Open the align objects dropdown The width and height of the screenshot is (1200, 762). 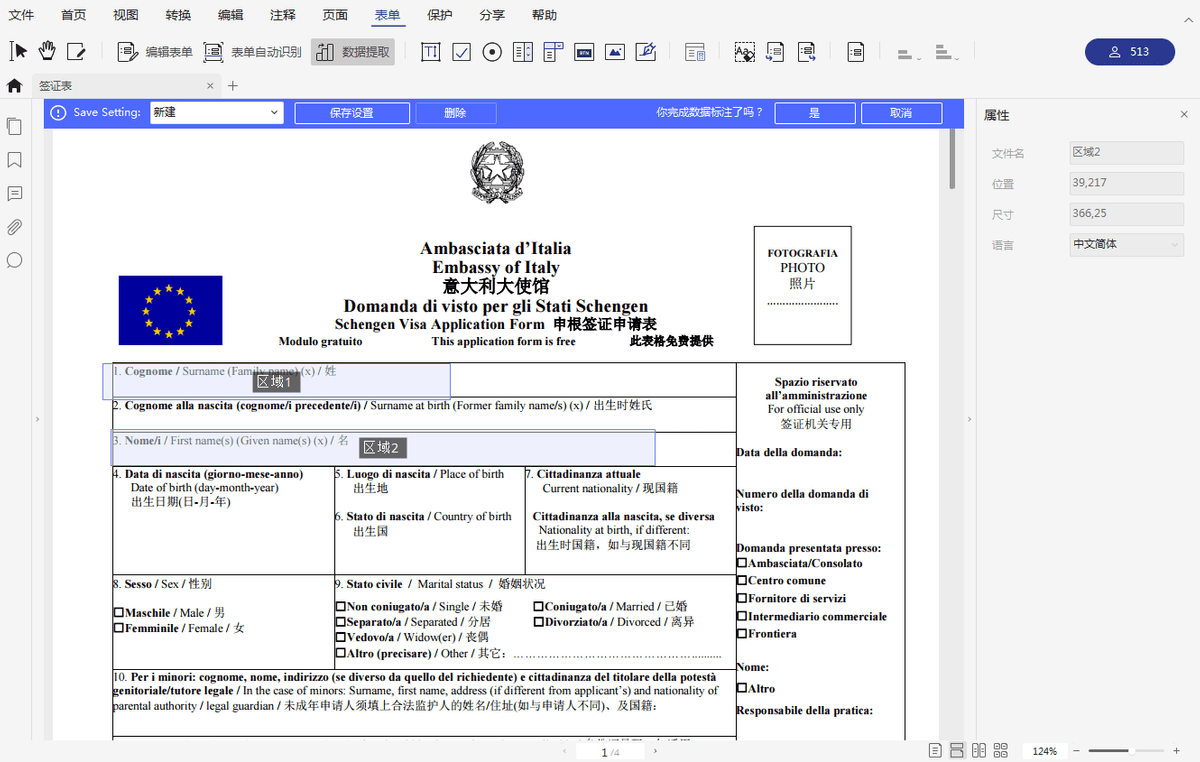point(908,53)
